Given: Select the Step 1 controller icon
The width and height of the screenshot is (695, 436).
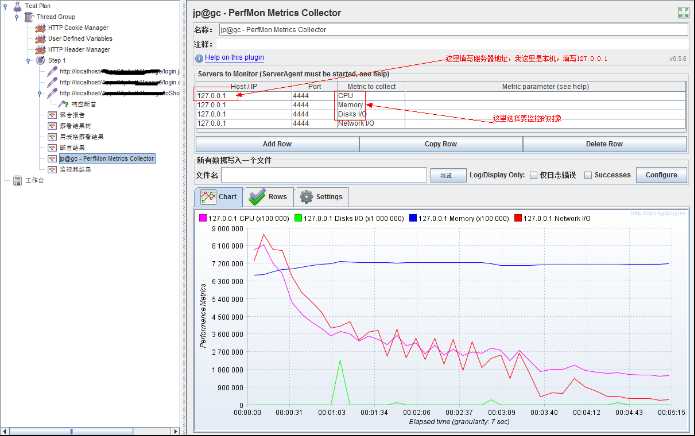Looking at the screenshot, I should [x=40, y=60].
